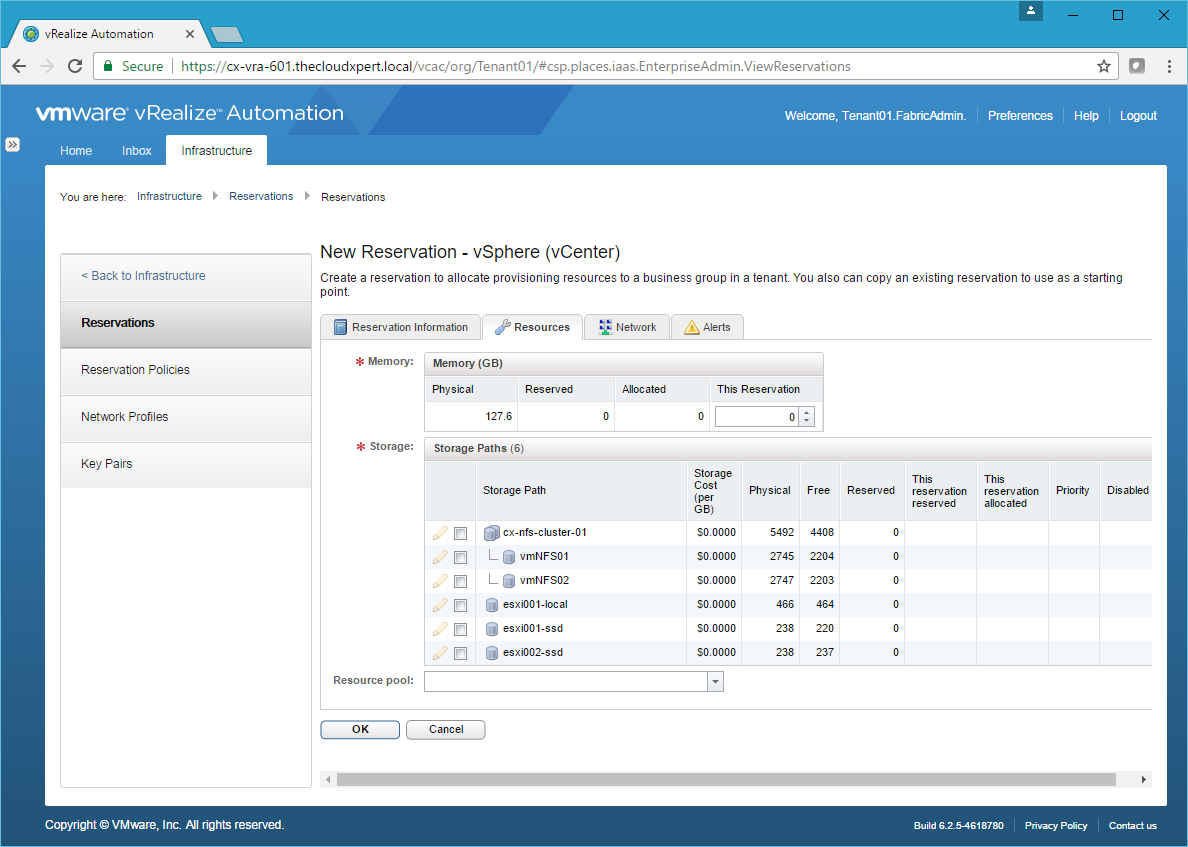Open the Resource pool dropdown
The width and height of the screenshot is (1188, 847).
click(x=715, y=682)
